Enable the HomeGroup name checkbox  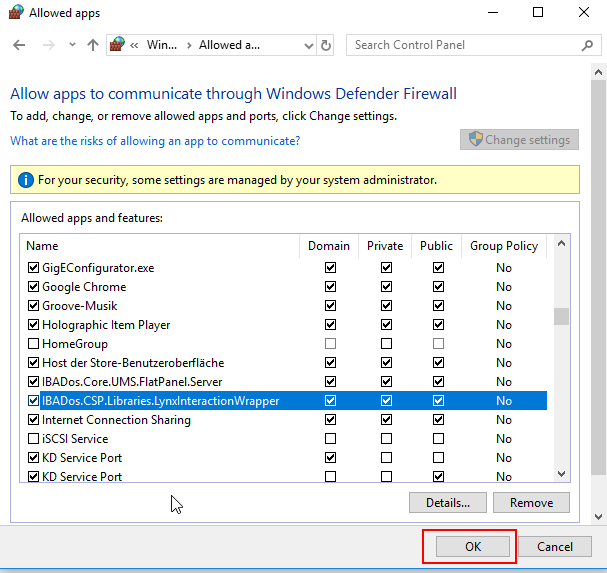point(33,343)
